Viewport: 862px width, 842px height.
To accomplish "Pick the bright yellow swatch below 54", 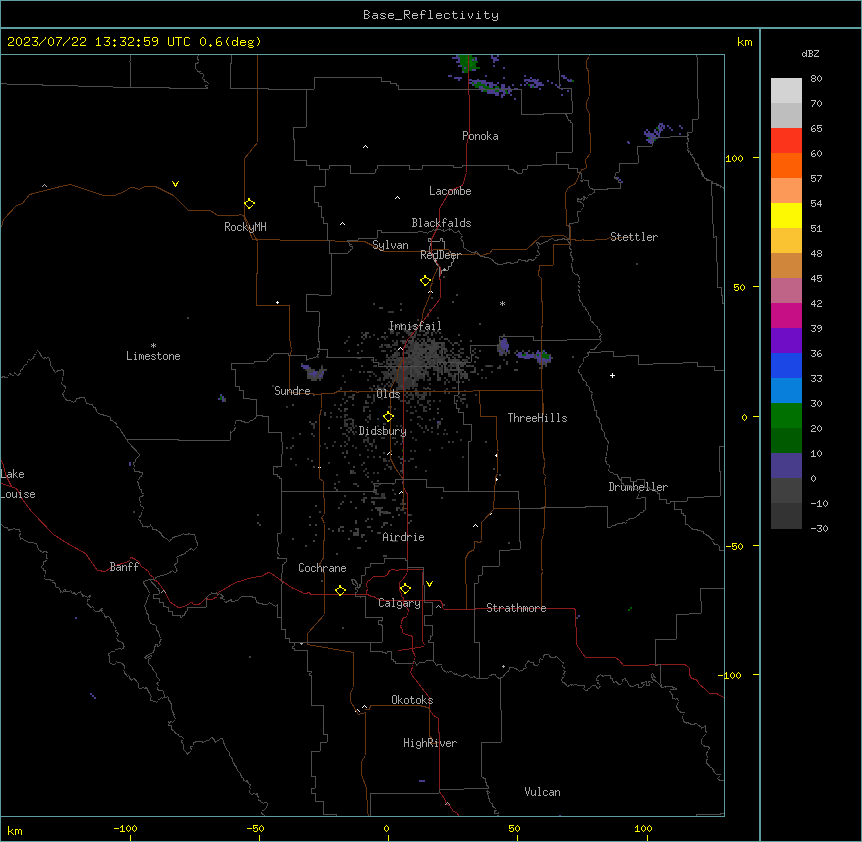I will (x=786, y=215).
